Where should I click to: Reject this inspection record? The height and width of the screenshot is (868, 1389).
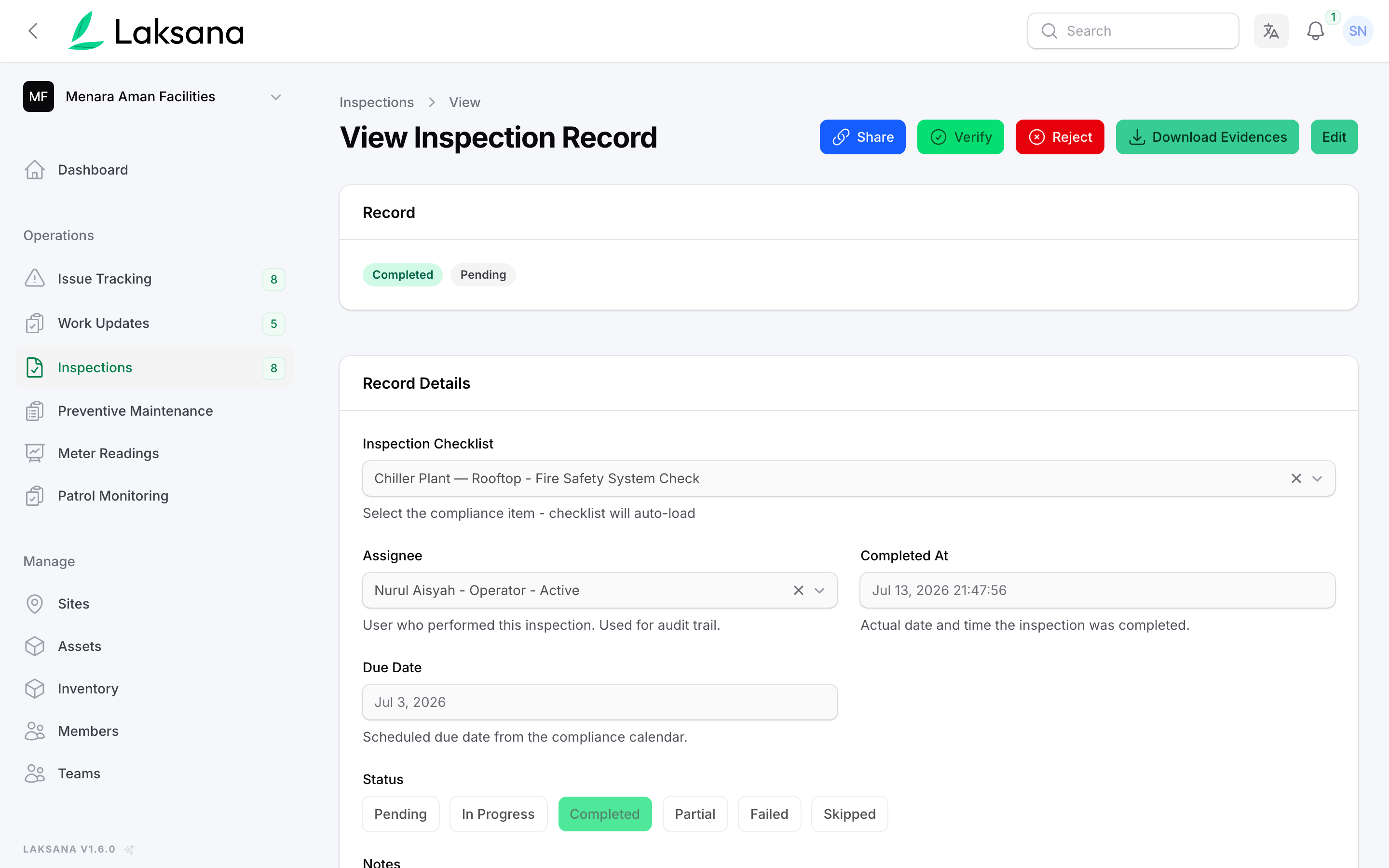click(x=1060, y=137)
